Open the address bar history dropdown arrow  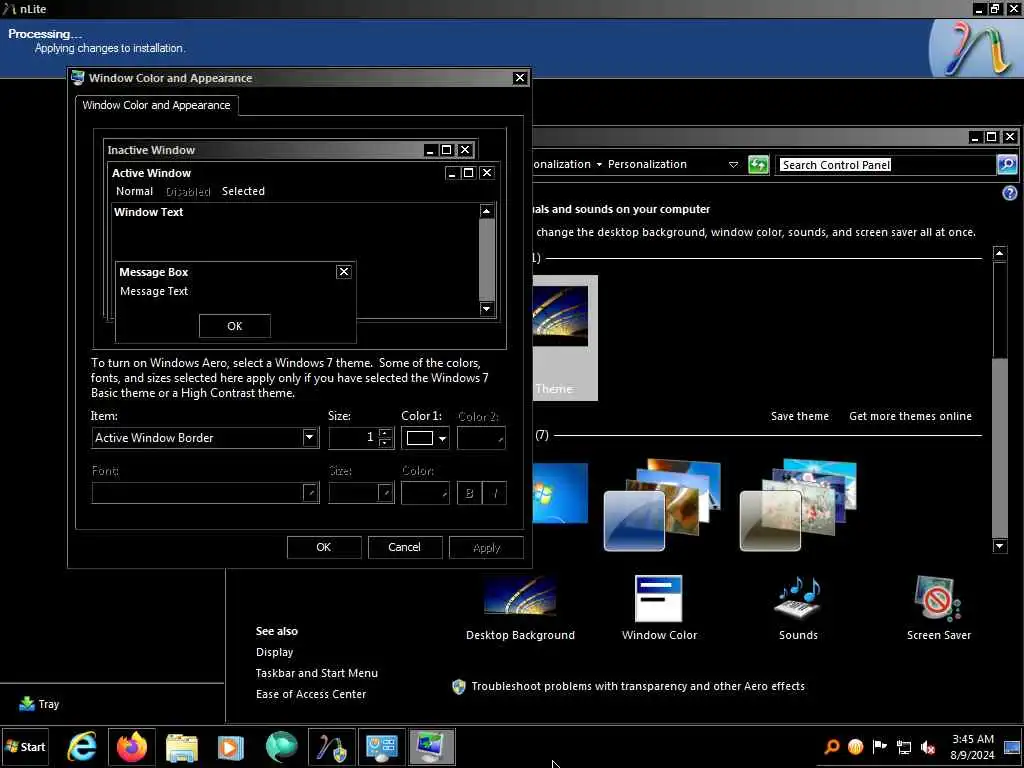[733, 165]
